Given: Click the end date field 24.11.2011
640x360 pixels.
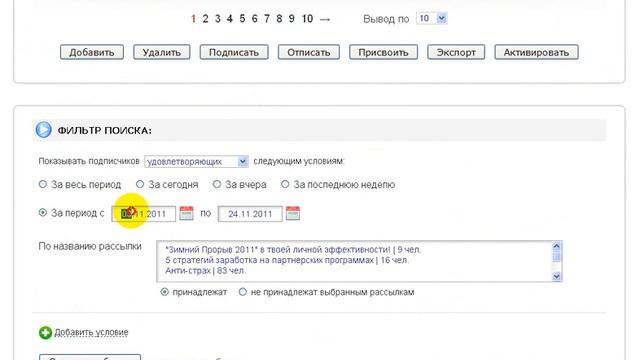Looking at the screenshot, I should (x=250, y=214).
